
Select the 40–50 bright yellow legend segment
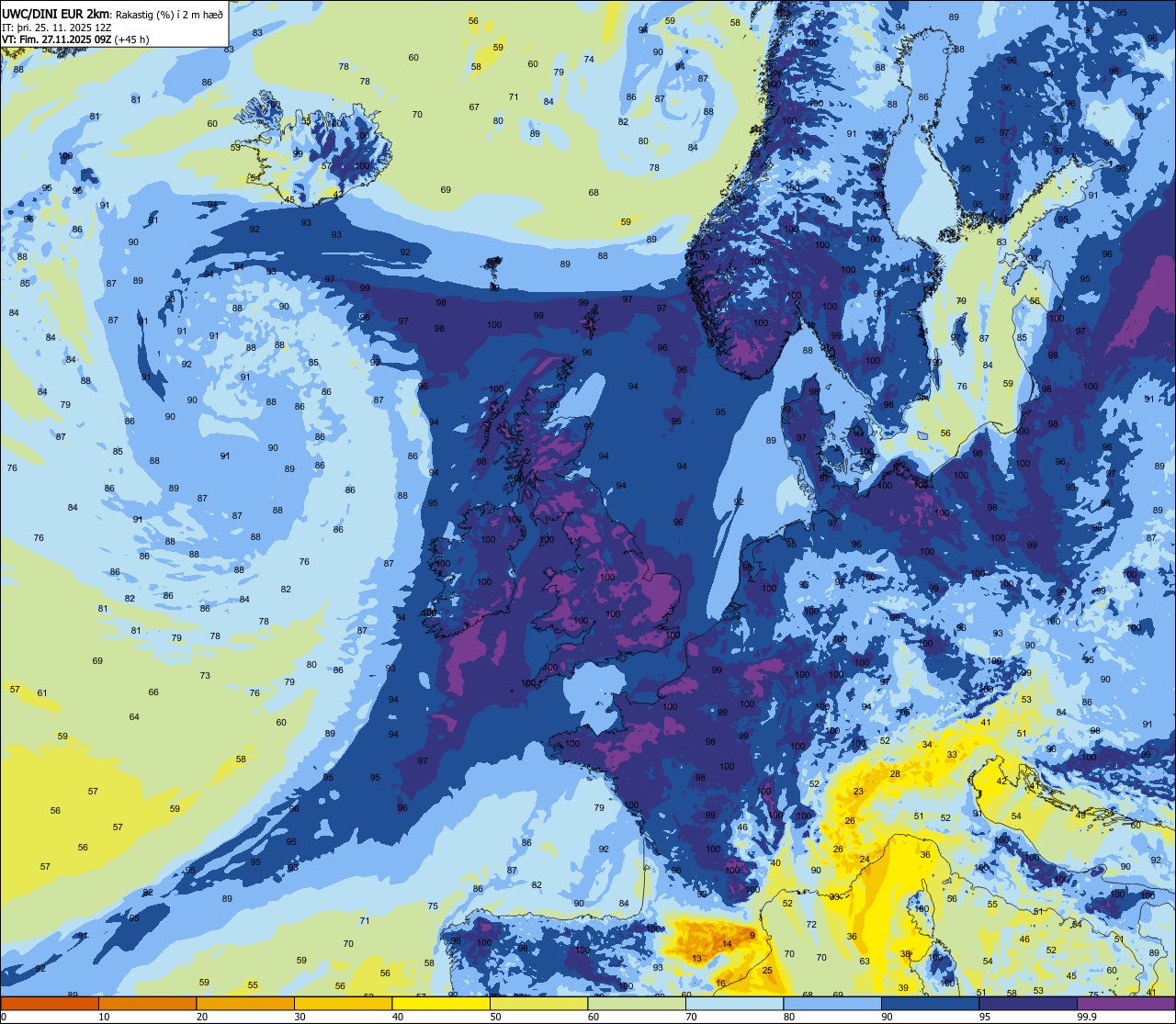point(441,1004)
